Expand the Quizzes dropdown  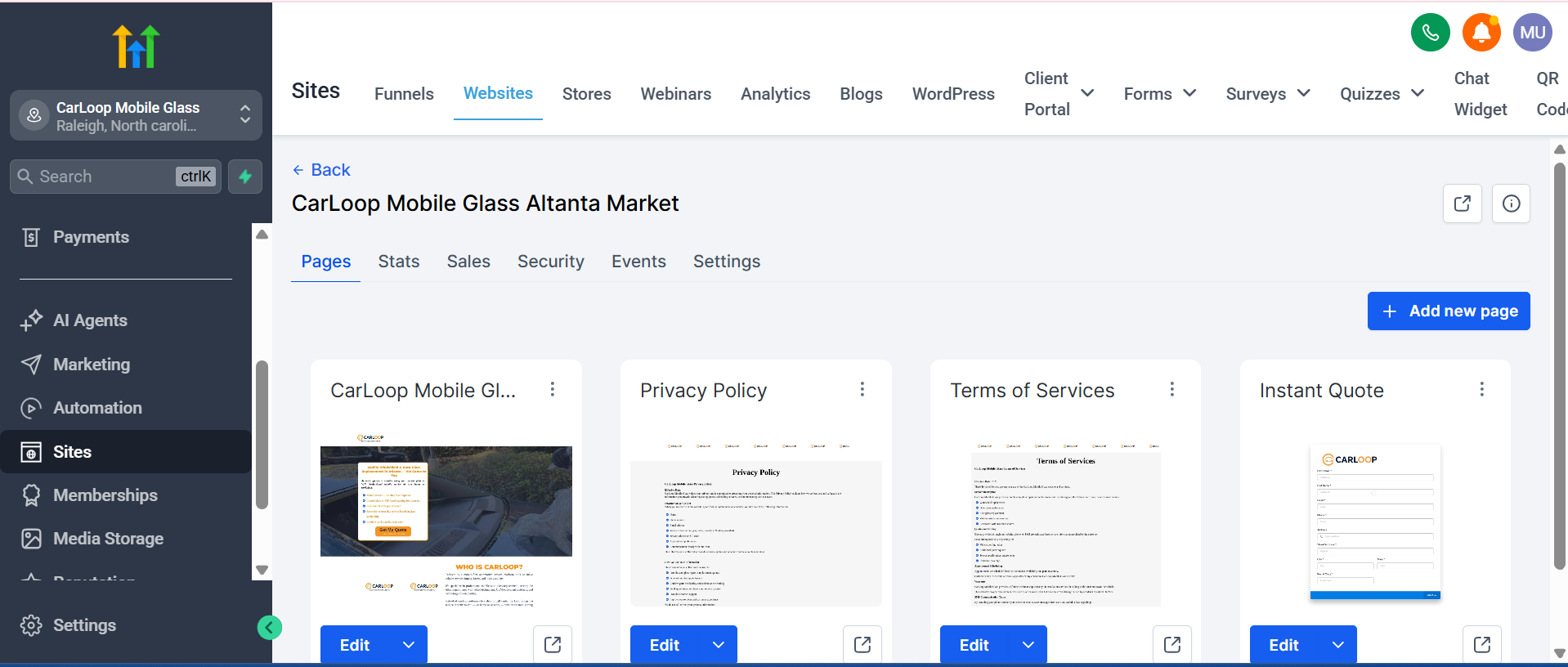point(1418,93)
